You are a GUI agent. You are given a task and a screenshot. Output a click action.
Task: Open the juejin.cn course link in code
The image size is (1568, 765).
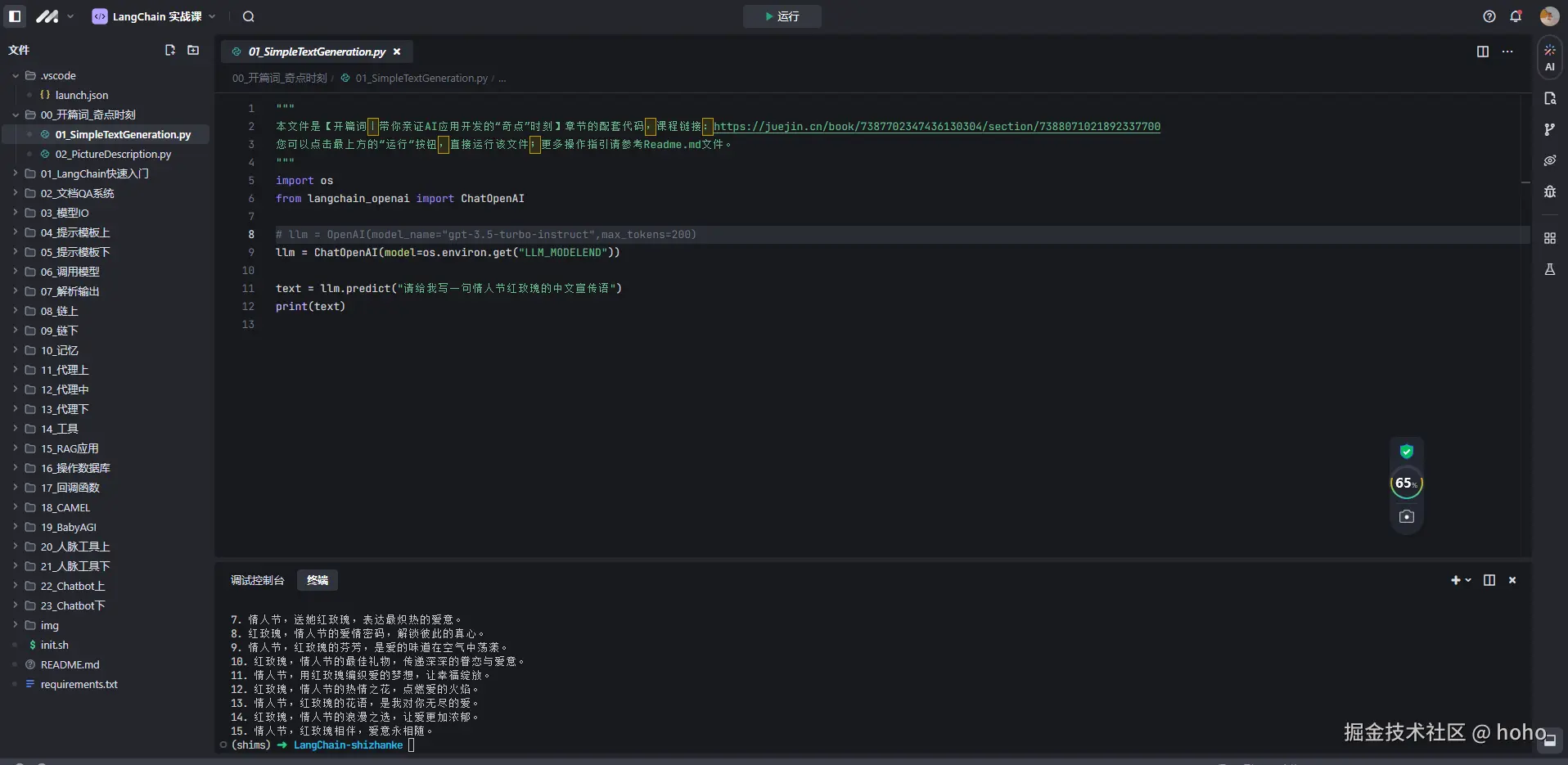click(x=936, y=127)
